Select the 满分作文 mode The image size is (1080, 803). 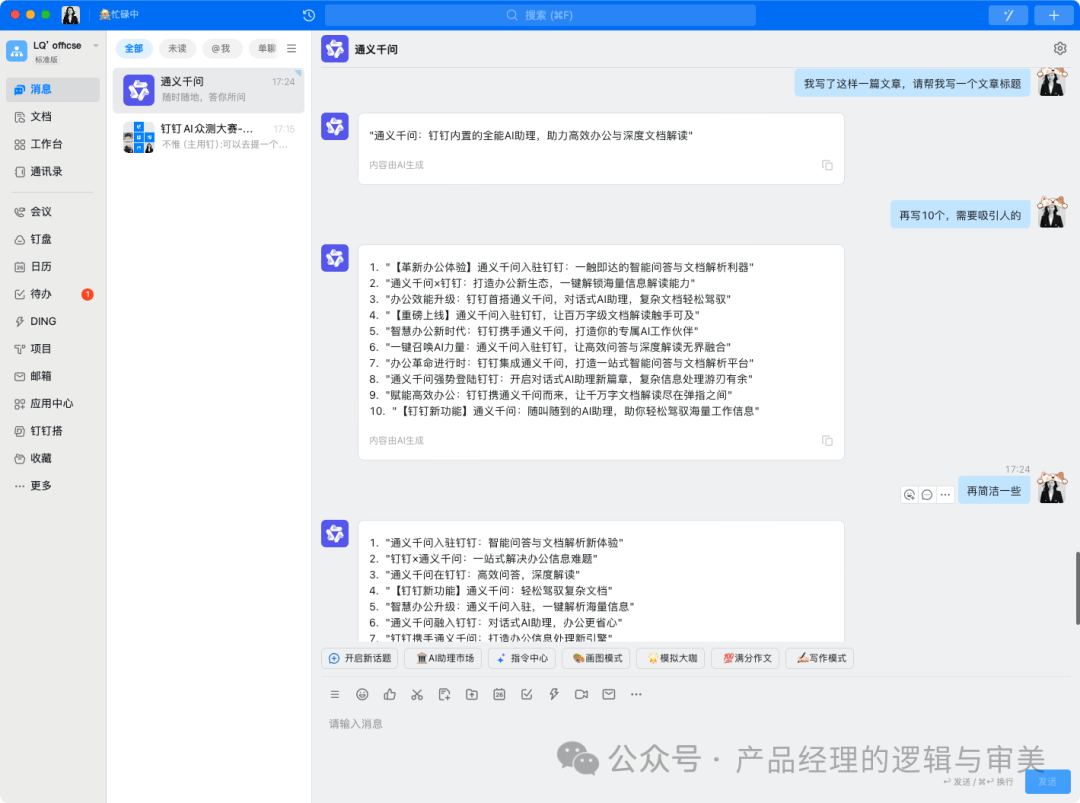click(745, 658)
